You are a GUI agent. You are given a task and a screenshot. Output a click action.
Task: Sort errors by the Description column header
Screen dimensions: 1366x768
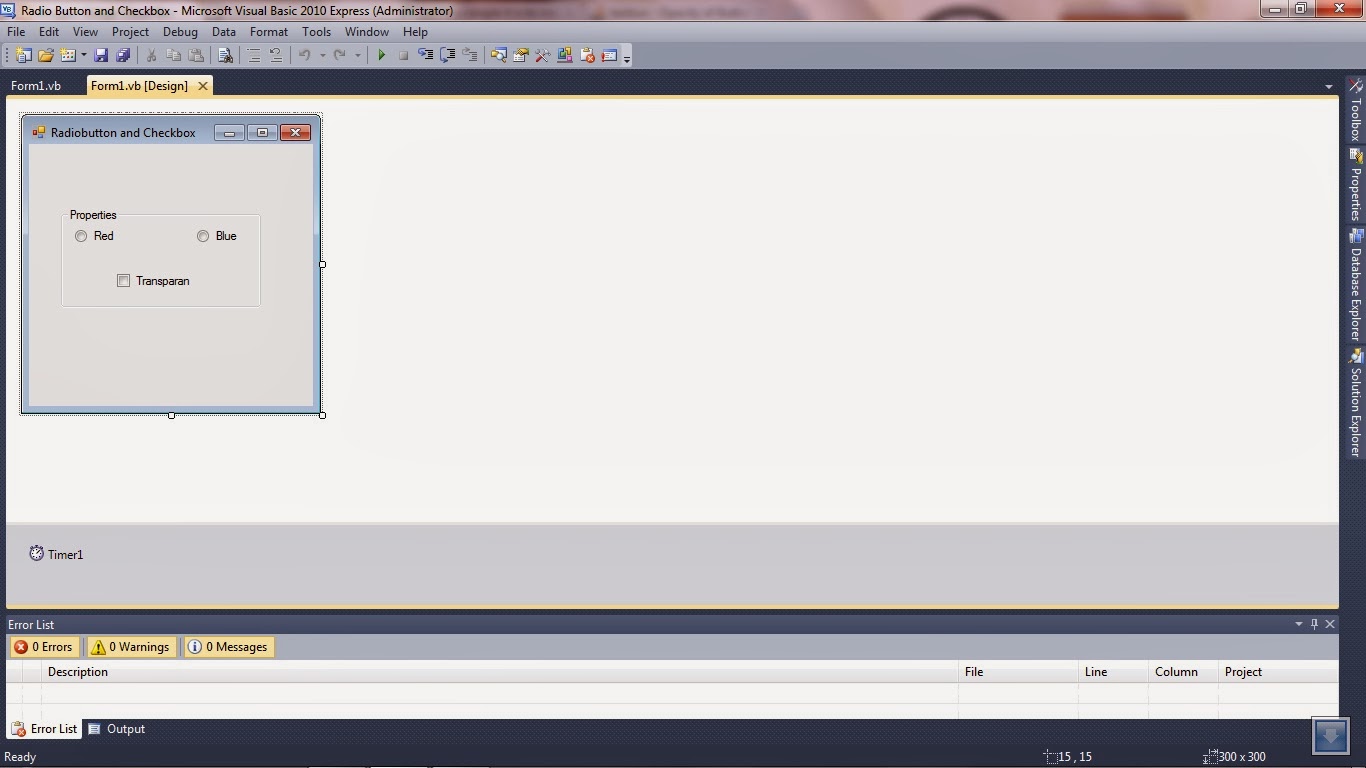click(500, 672)
